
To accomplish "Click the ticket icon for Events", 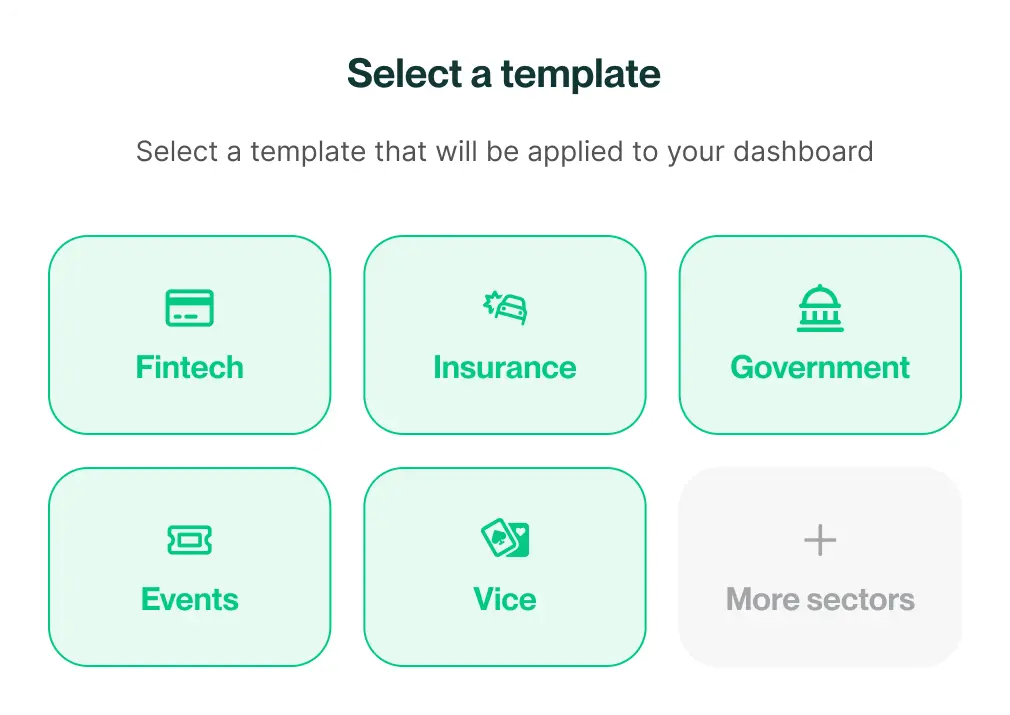I will click(189, 540).
